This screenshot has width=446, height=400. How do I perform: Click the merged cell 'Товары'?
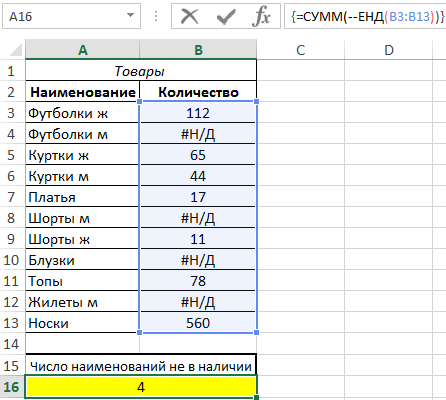coord(141,71)
